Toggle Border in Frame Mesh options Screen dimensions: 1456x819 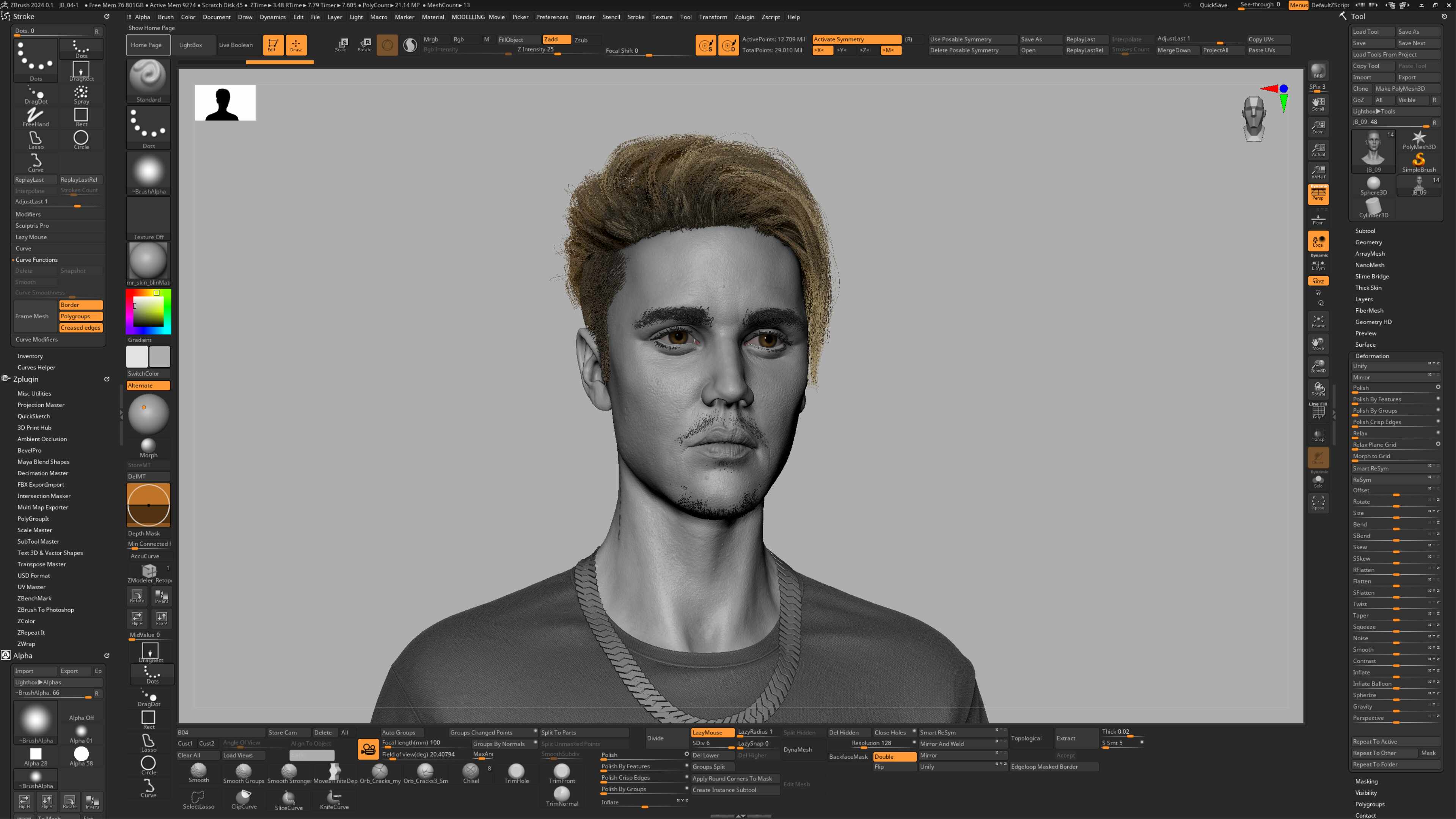pos(81,305)
